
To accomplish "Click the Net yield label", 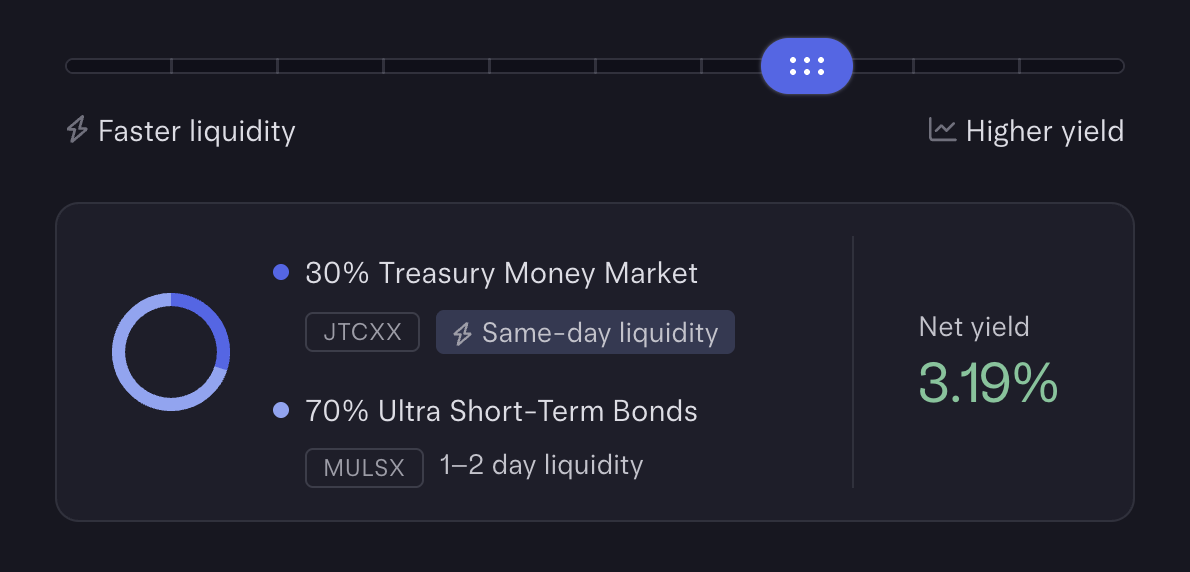I will (x=974, y=326).
